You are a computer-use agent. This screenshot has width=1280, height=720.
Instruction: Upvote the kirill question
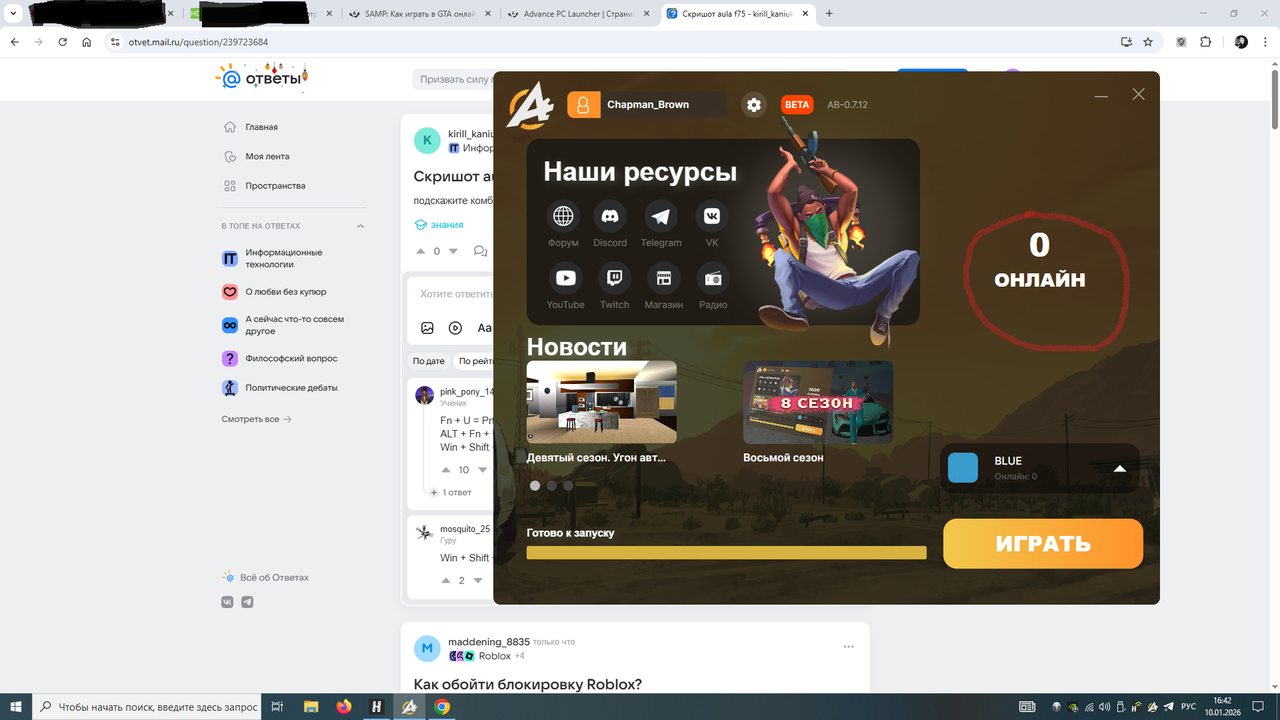pos(420,251)
